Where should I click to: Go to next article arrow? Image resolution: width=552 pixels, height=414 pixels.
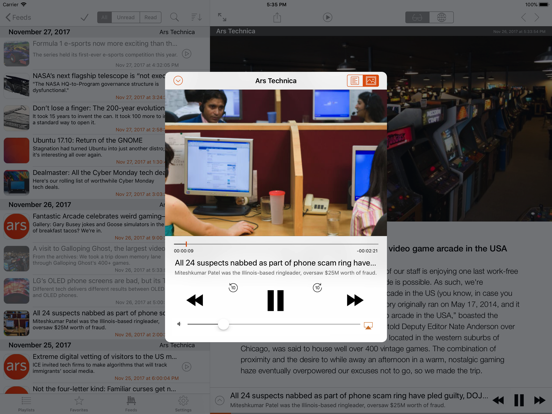pos(537,17)
